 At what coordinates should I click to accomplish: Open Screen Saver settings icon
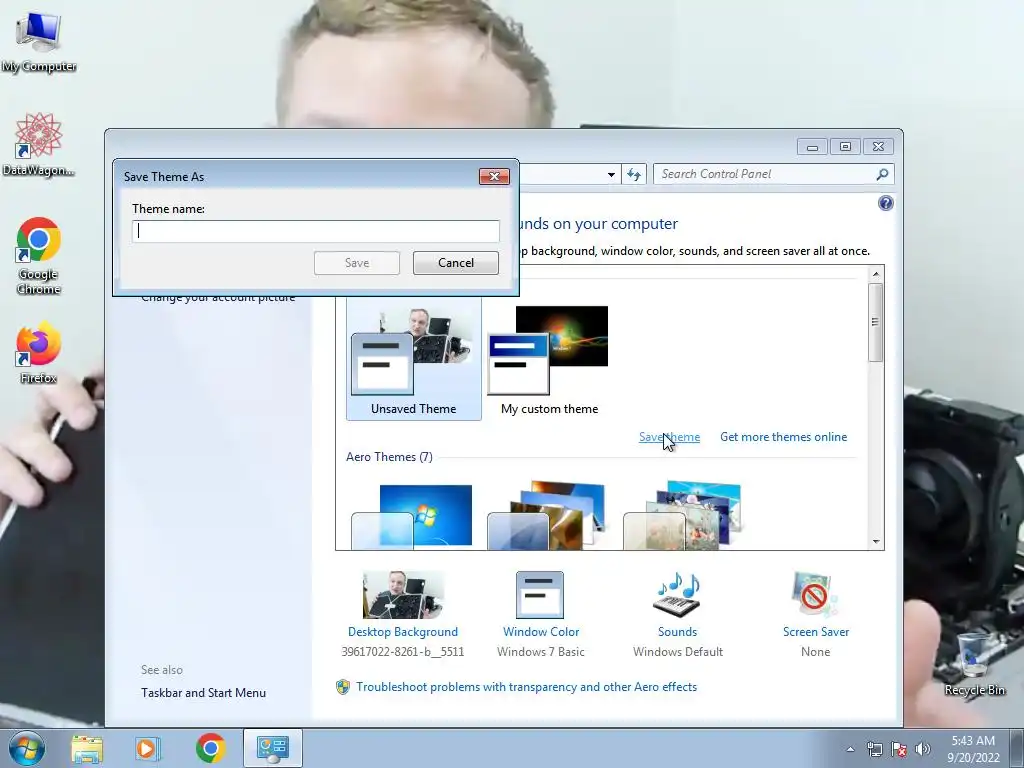click(x=815, y=595)
